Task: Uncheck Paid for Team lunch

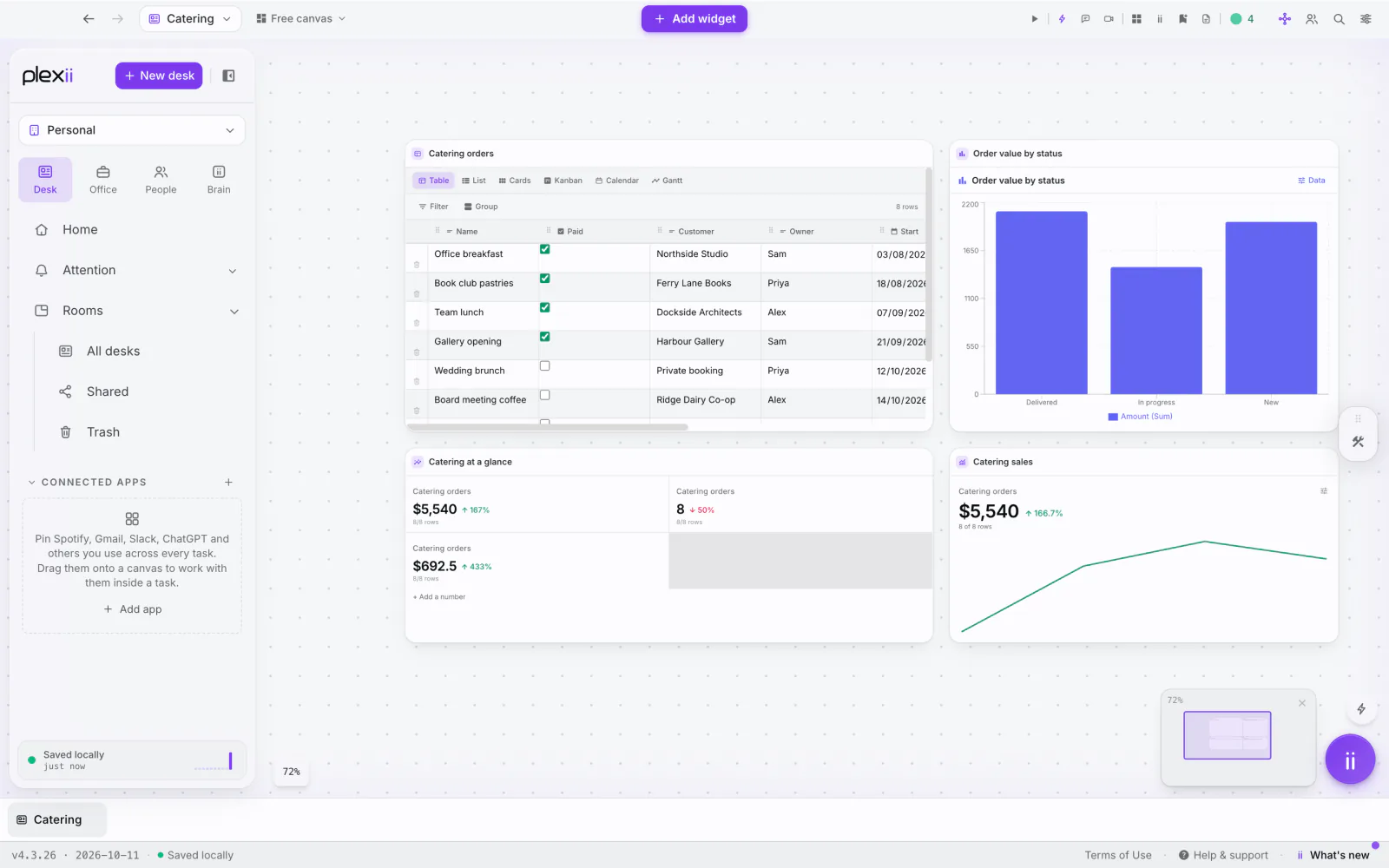Action: 545,307
